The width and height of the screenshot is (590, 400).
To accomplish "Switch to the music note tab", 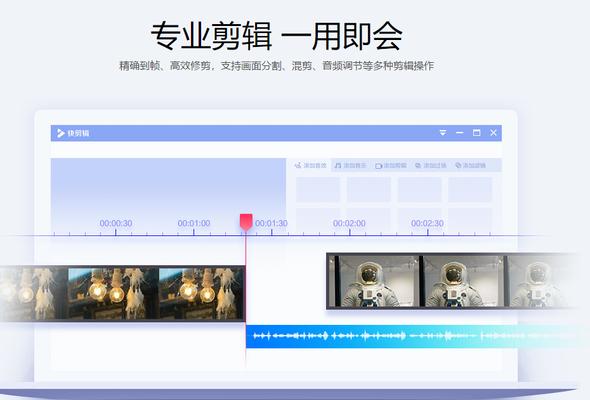I will coord(350,165).
